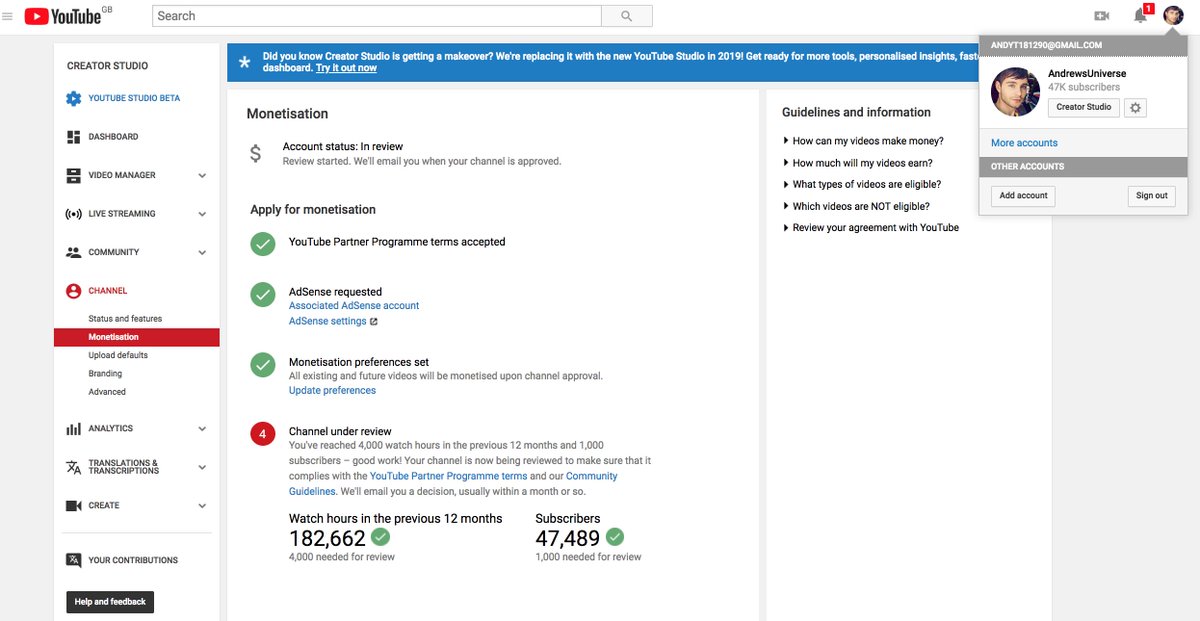Expand the Live Streaming section chevron
Screen dimensions: 1200x621
[202, 214]
